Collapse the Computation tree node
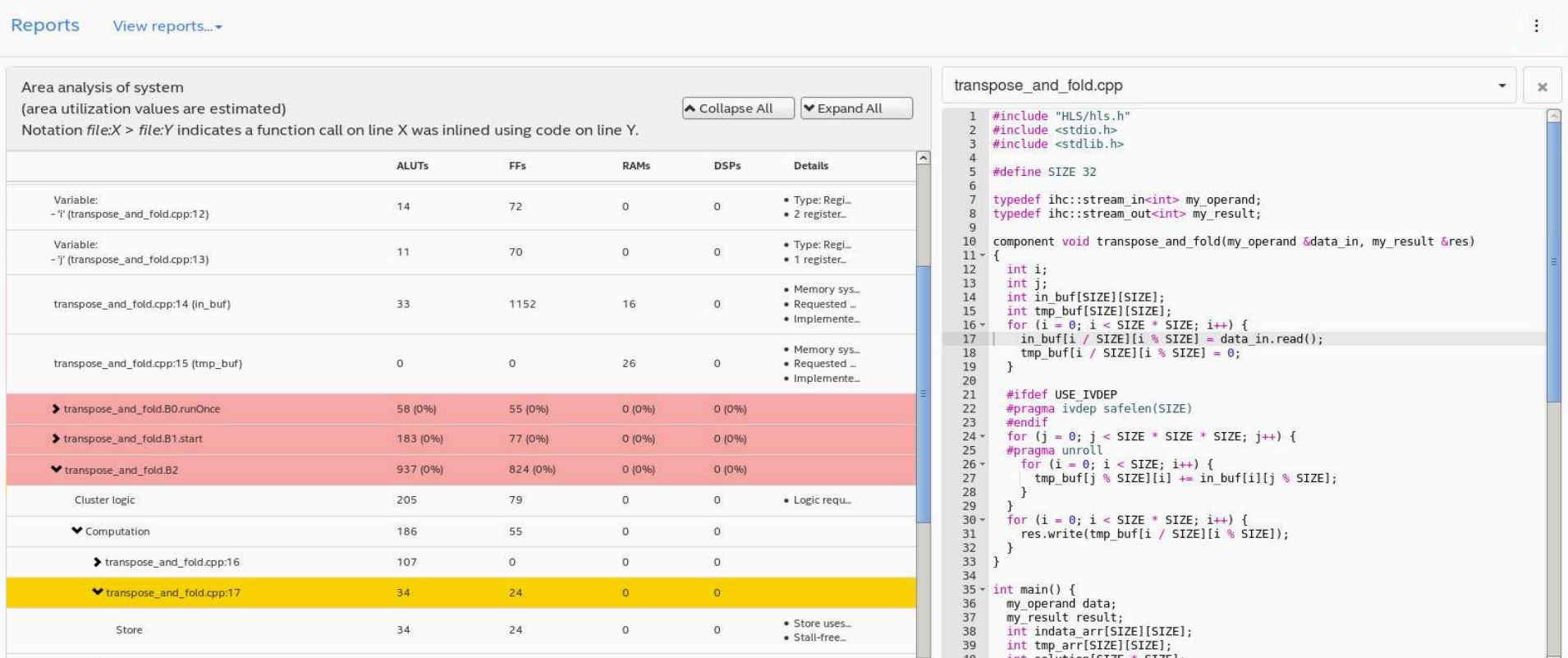Screen dimensions: 1568x658 coord(77,531)
